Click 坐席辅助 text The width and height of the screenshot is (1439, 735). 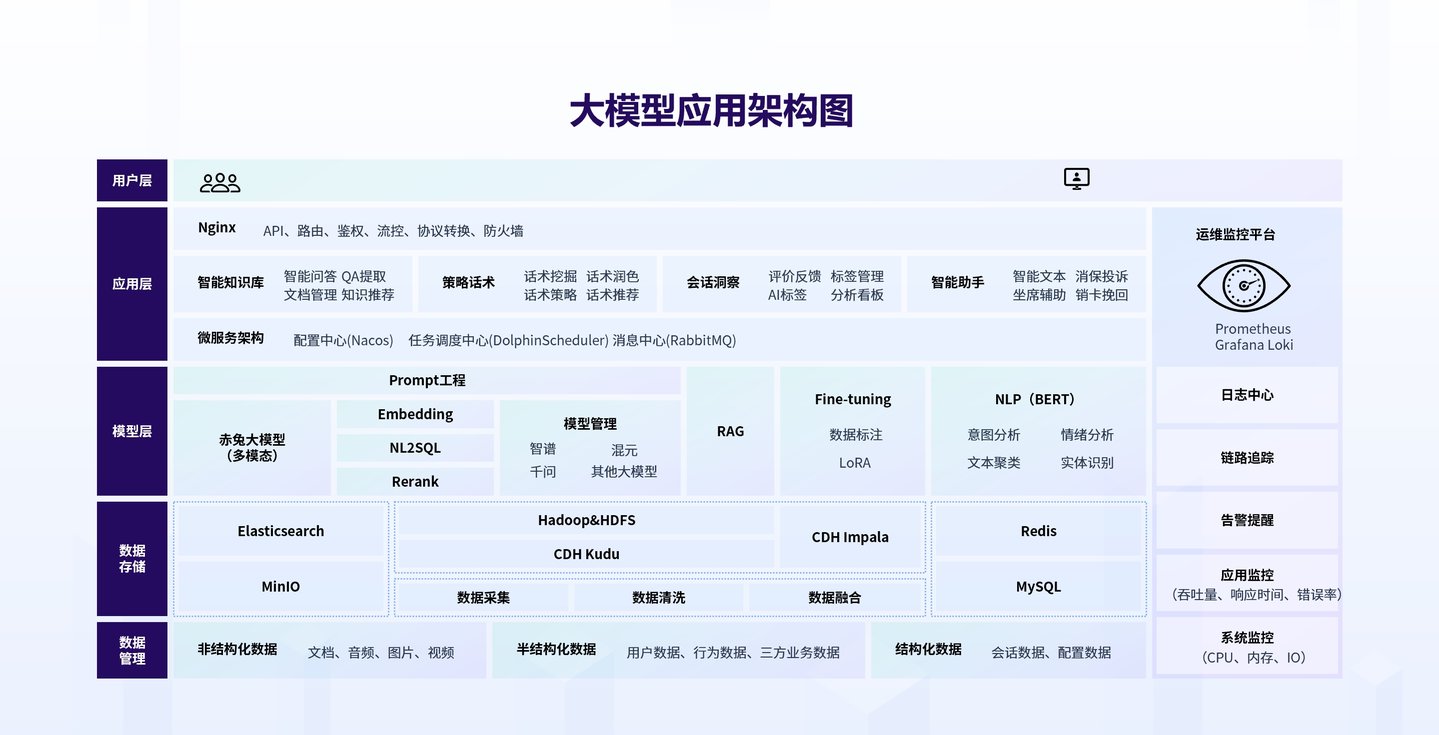click(x=1039, y=295)
